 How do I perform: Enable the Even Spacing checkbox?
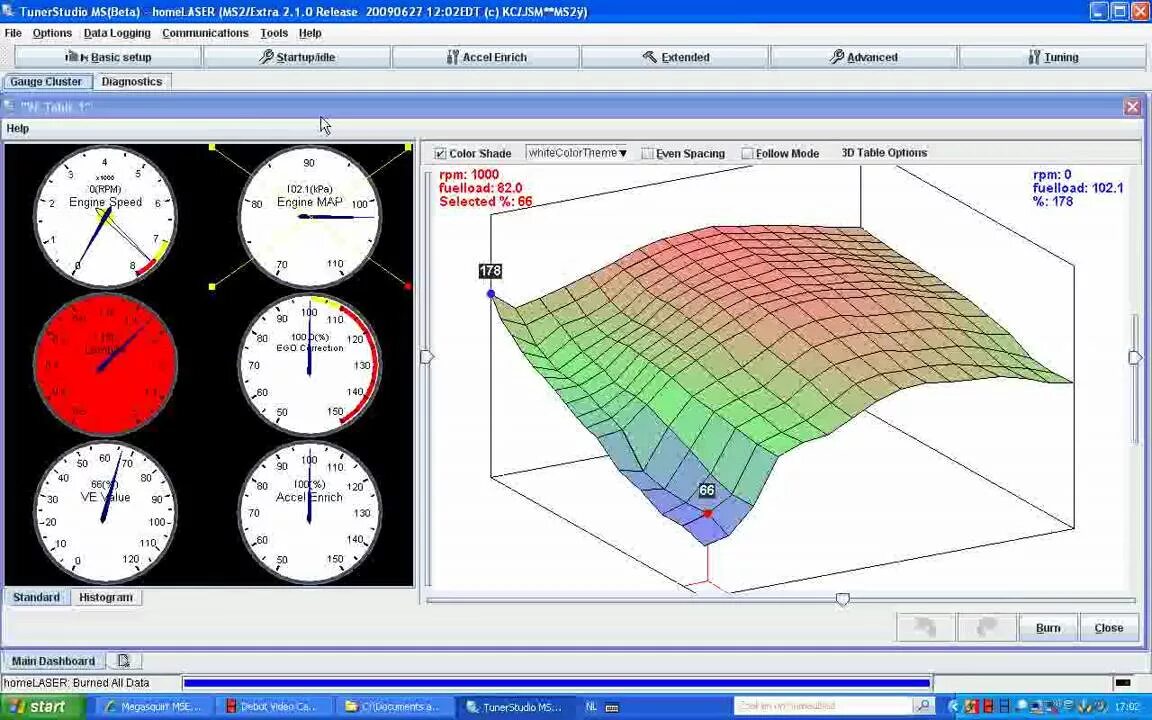(x=647, y=154)
